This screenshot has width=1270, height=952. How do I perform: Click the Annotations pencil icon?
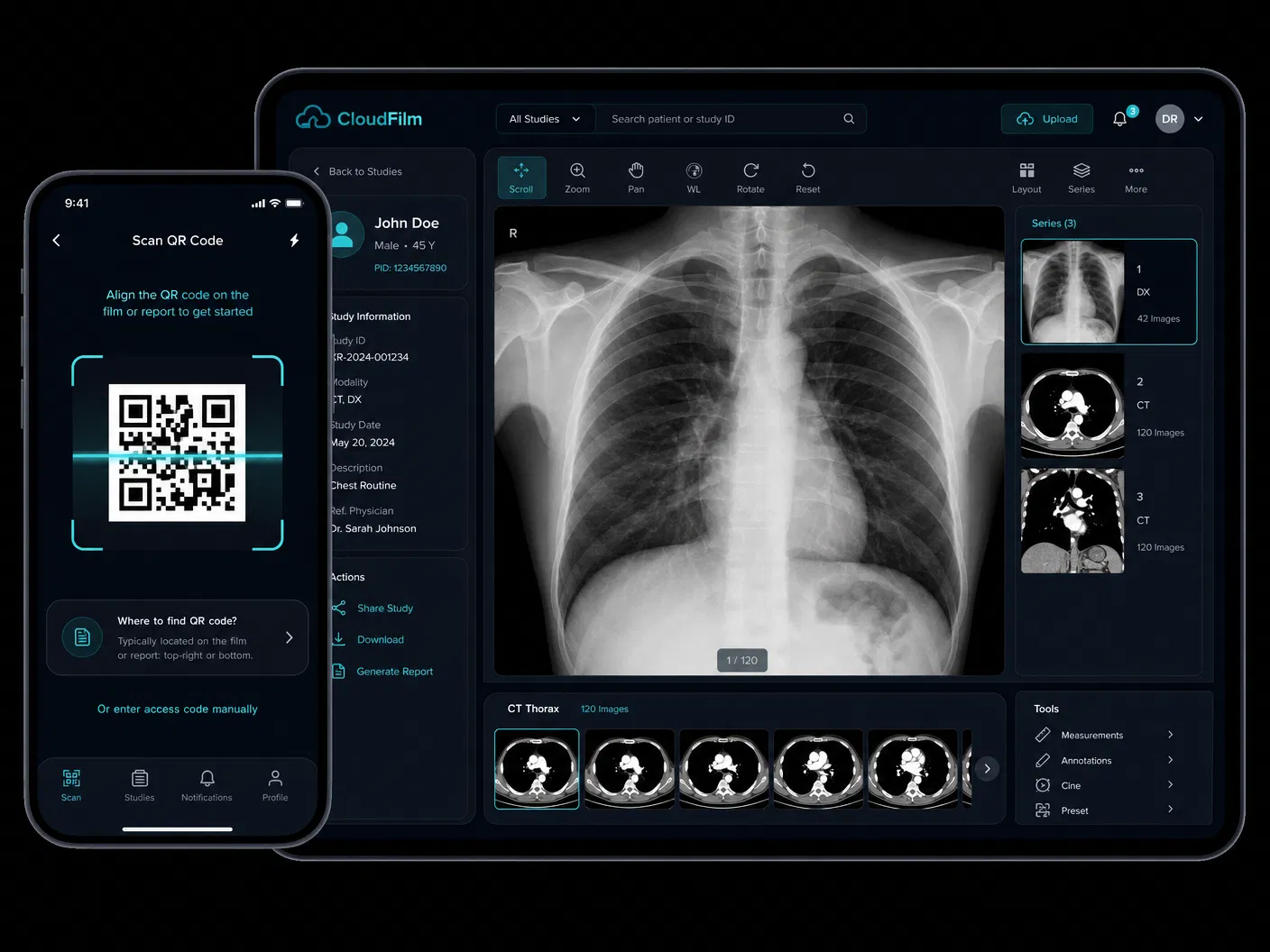[1043, 760]
